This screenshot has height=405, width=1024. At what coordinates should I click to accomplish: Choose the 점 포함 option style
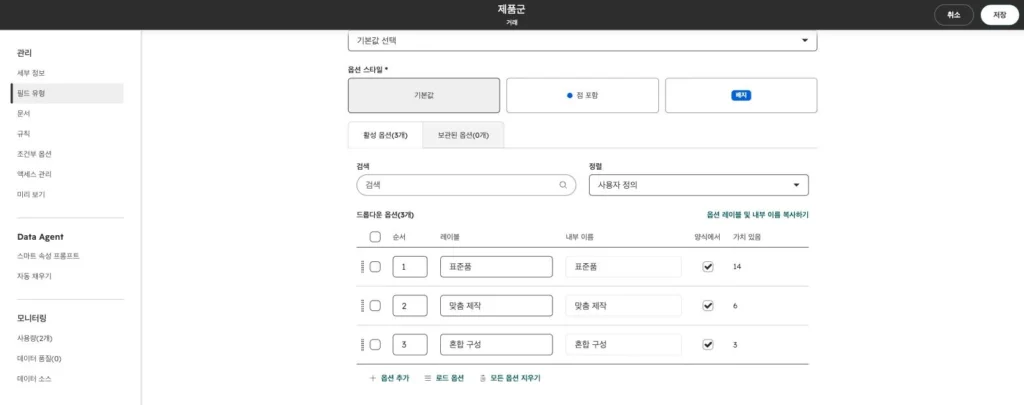tap(583, 95)
